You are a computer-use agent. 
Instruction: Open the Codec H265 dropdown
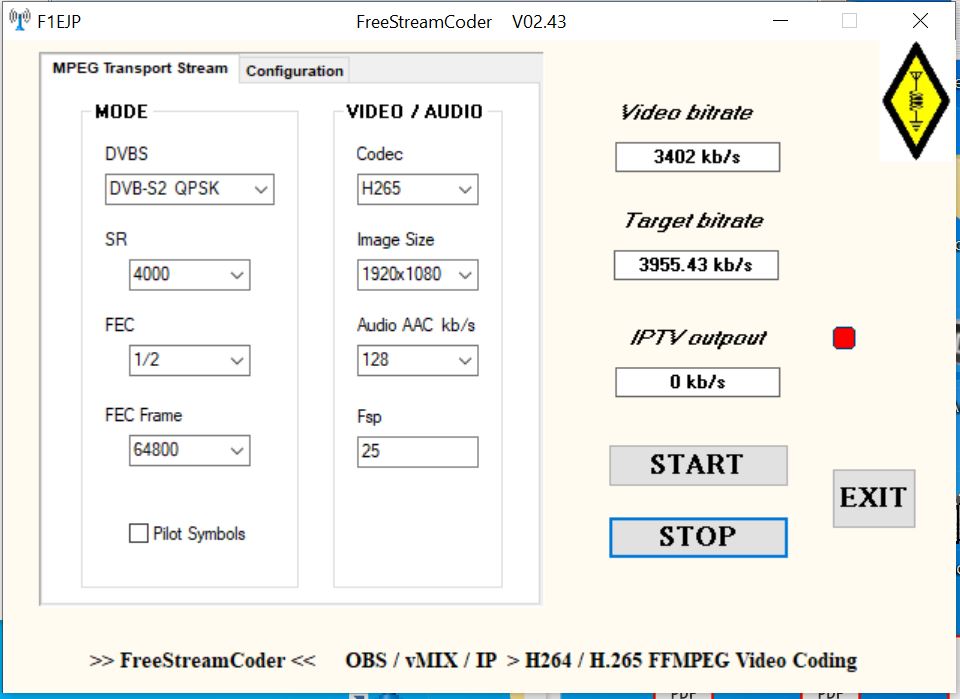pos(418,189)
